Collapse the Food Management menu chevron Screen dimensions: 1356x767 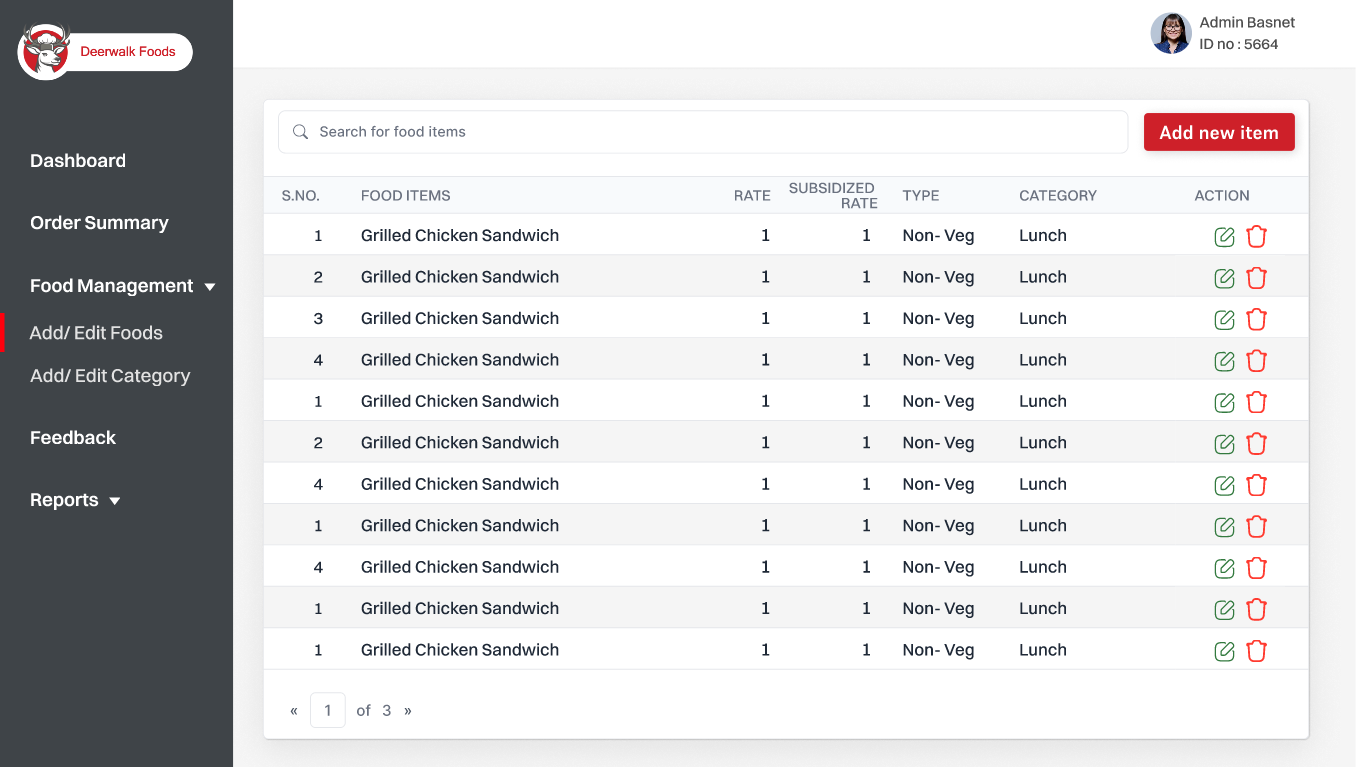210,286
